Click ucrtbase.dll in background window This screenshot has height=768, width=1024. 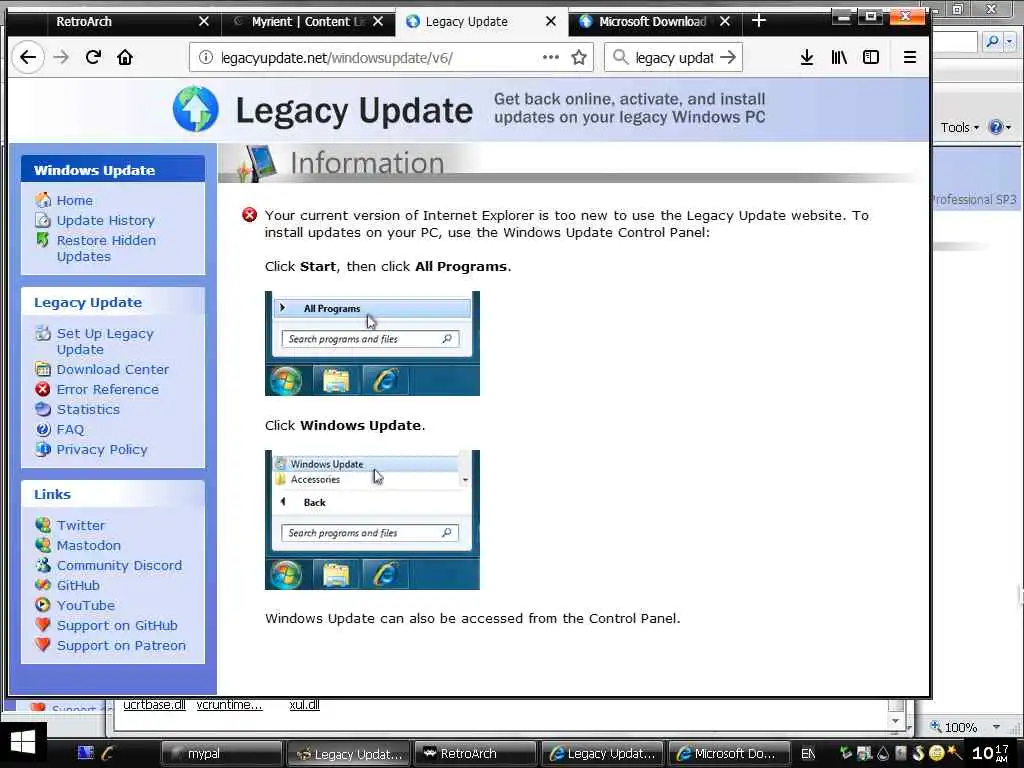pos(154,705)
